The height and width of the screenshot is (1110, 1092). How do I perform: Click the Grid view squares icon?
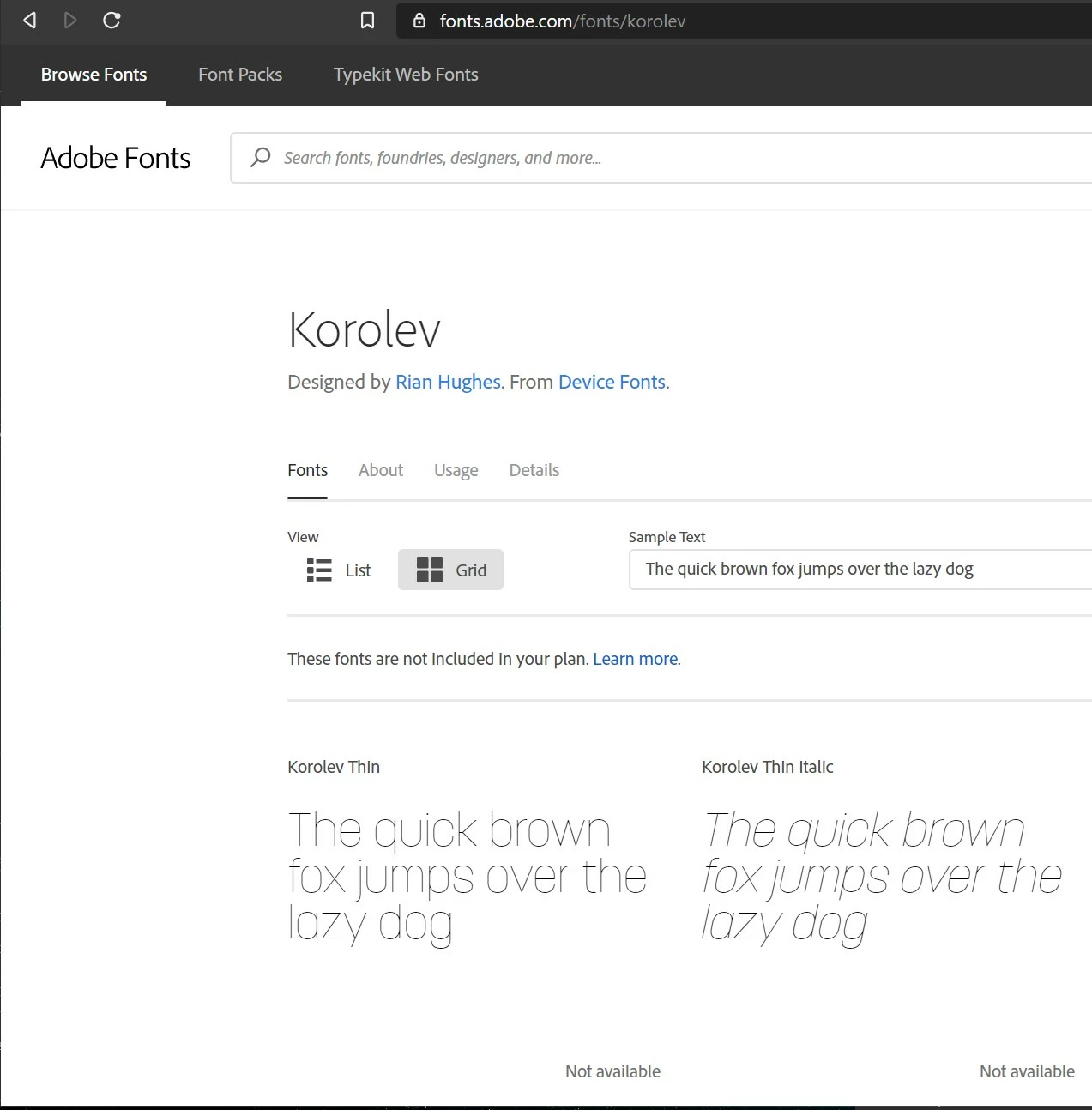tap(430, 570)
